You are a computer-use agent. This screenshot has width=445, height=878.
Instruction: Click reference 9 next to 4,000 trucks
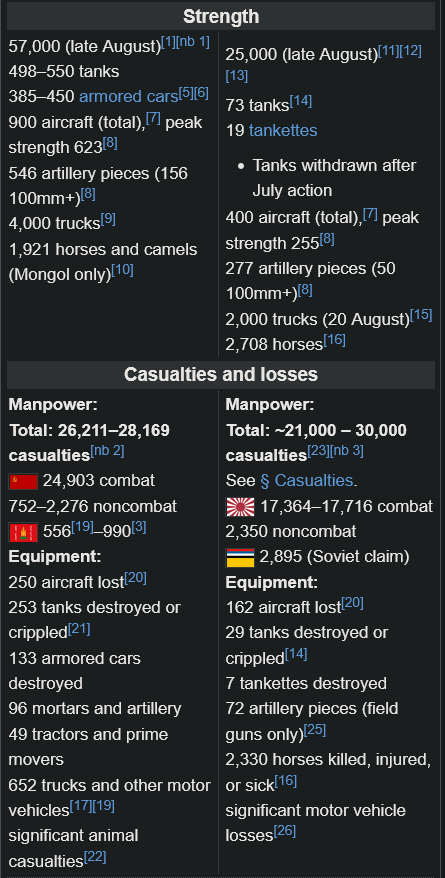coord(108,219)
